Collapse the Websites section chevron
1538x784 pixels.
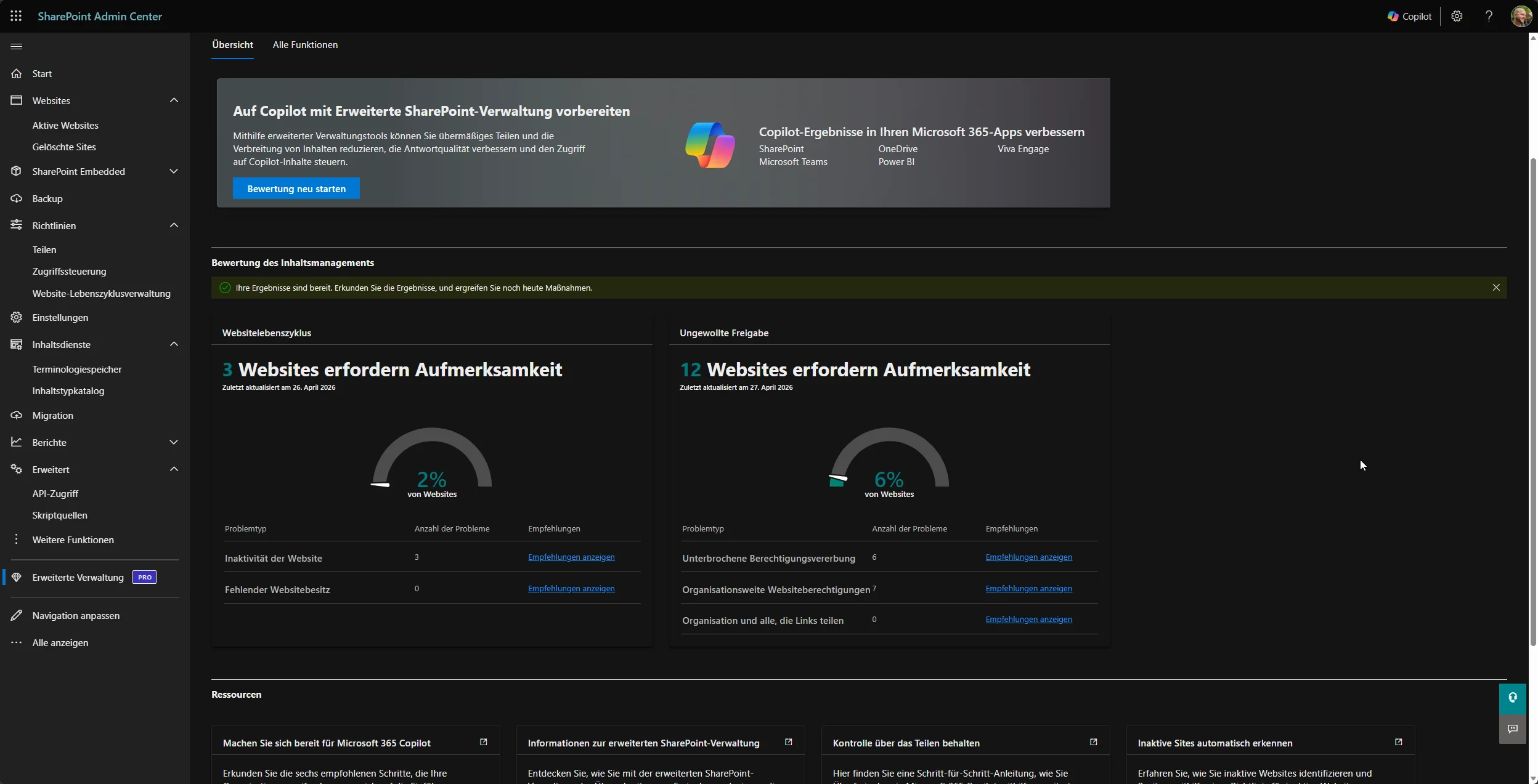point(174,100)
